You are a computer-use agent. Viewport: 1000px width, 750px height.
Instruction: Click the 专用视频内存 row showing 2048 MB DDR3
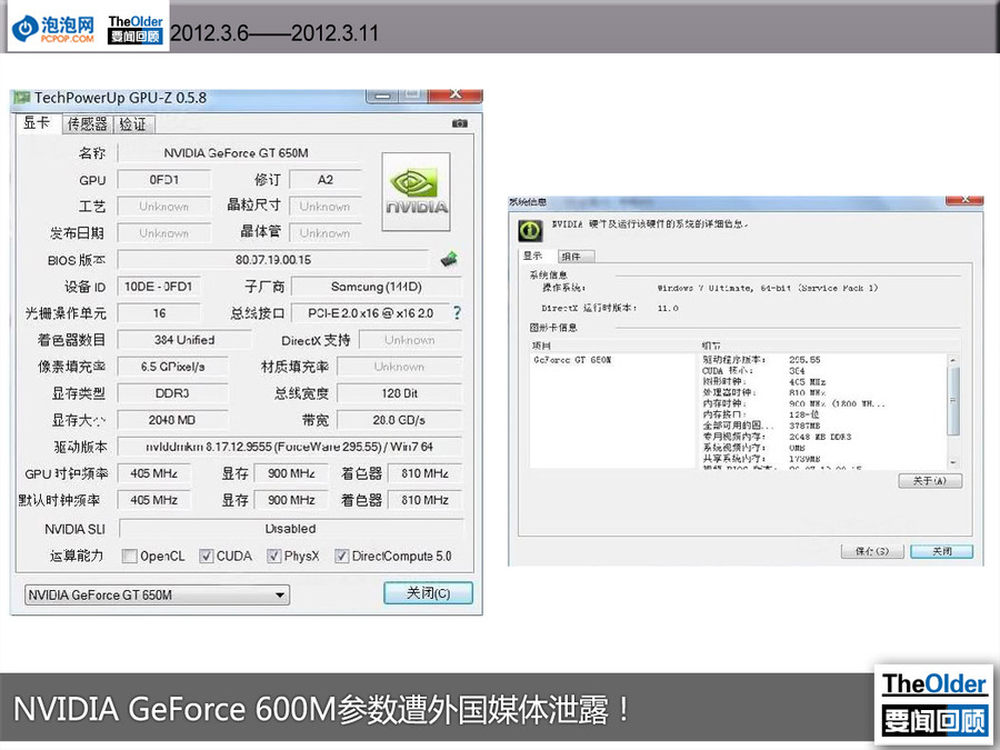coord(777,437)
